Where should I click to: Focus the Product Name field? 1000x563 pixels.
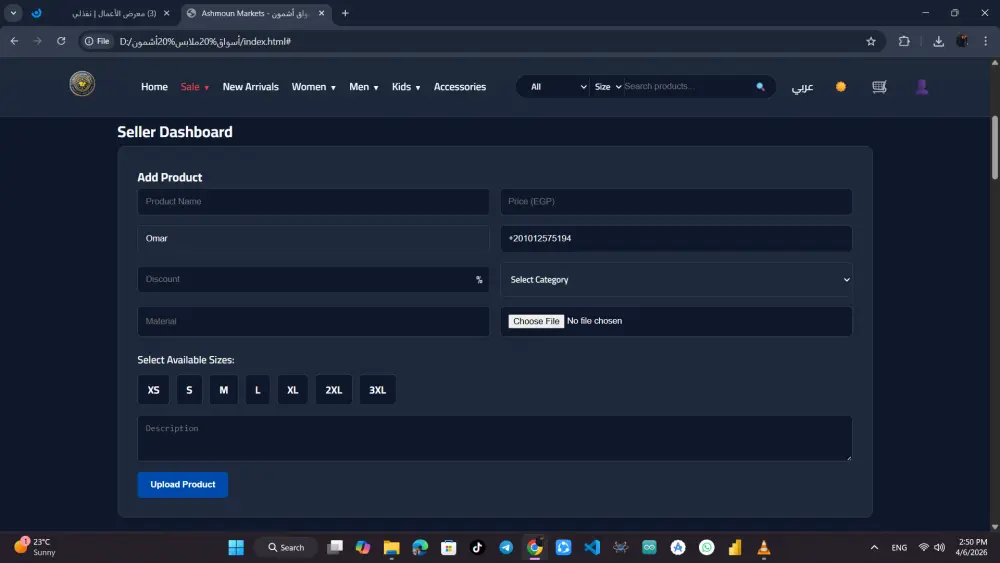pyautogui.click(x=313, y=201)
